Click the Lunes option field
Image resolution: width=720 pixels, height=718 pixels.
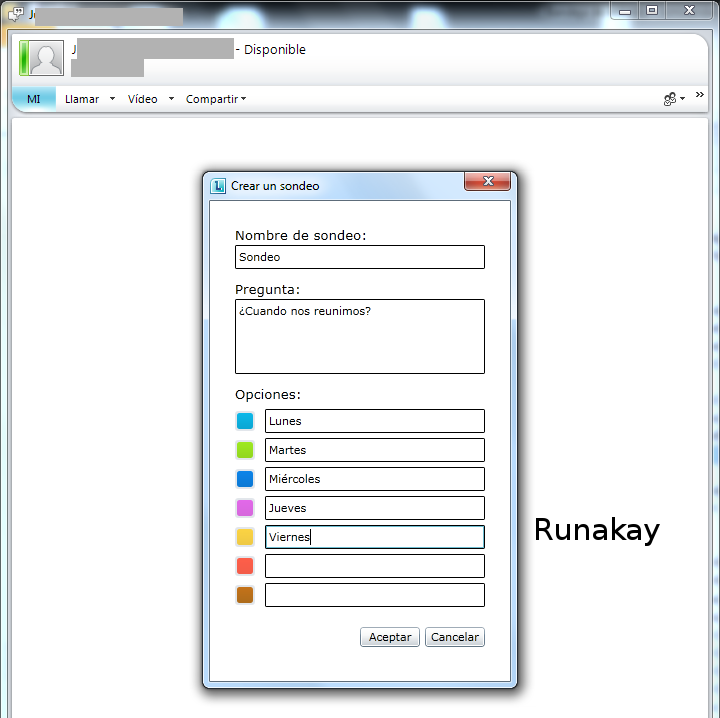coord(375,421)
